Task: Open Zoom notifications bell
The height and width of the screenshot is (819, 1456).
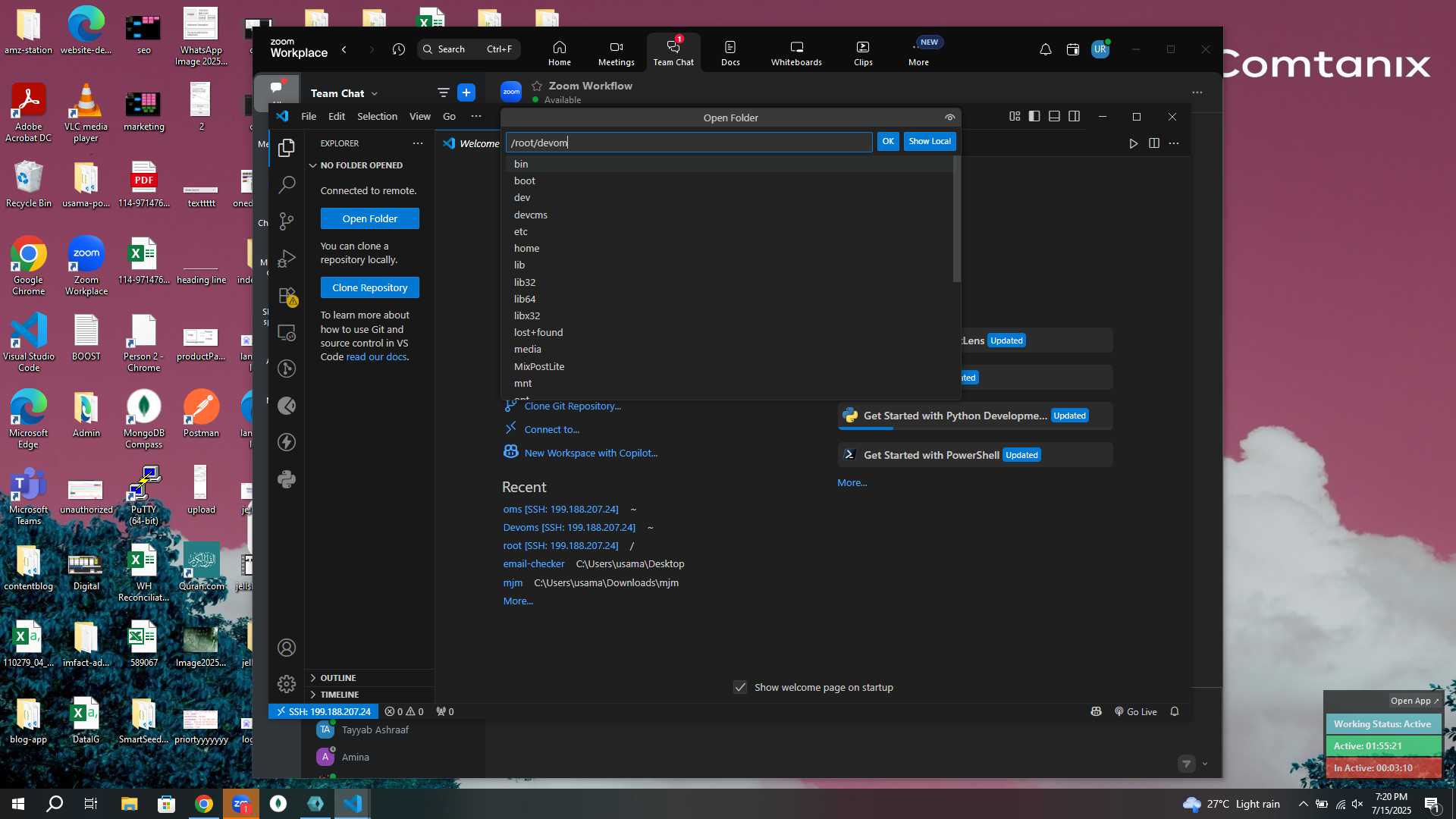Action: (1045, 49)
